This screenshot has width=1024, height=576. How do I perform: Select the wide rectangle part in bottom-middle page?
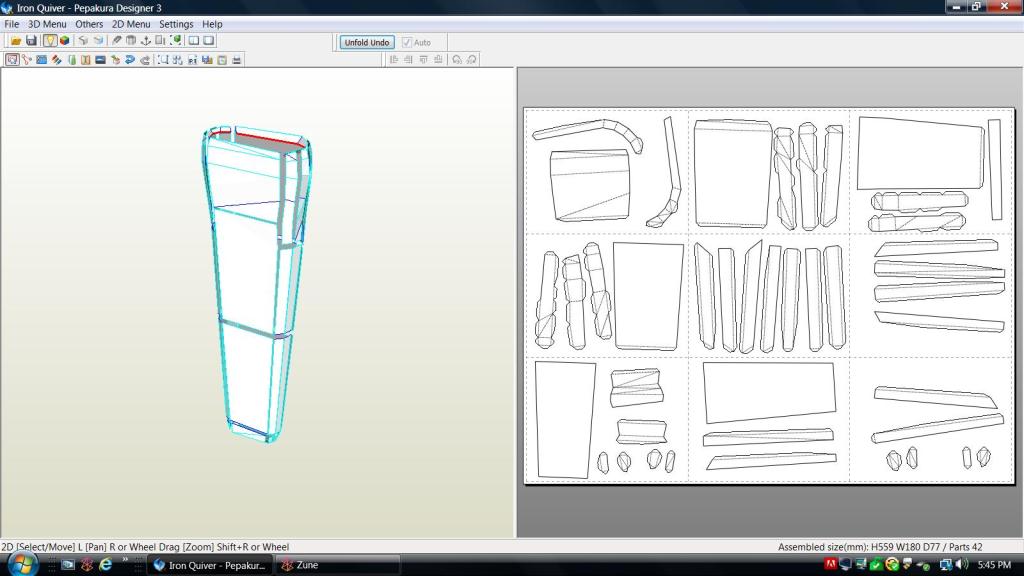(769, 393)
